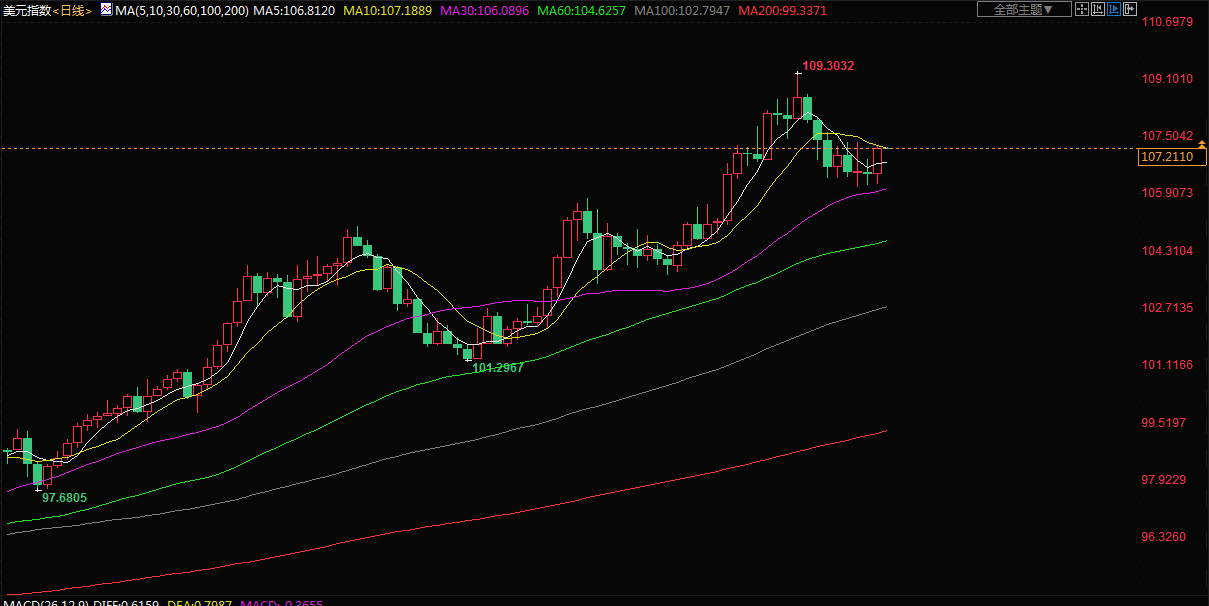Viewport: 1209px width, 606px height.
Task: Toggle the blue highlighted chart play icon
Action: tap(1113, 9)
